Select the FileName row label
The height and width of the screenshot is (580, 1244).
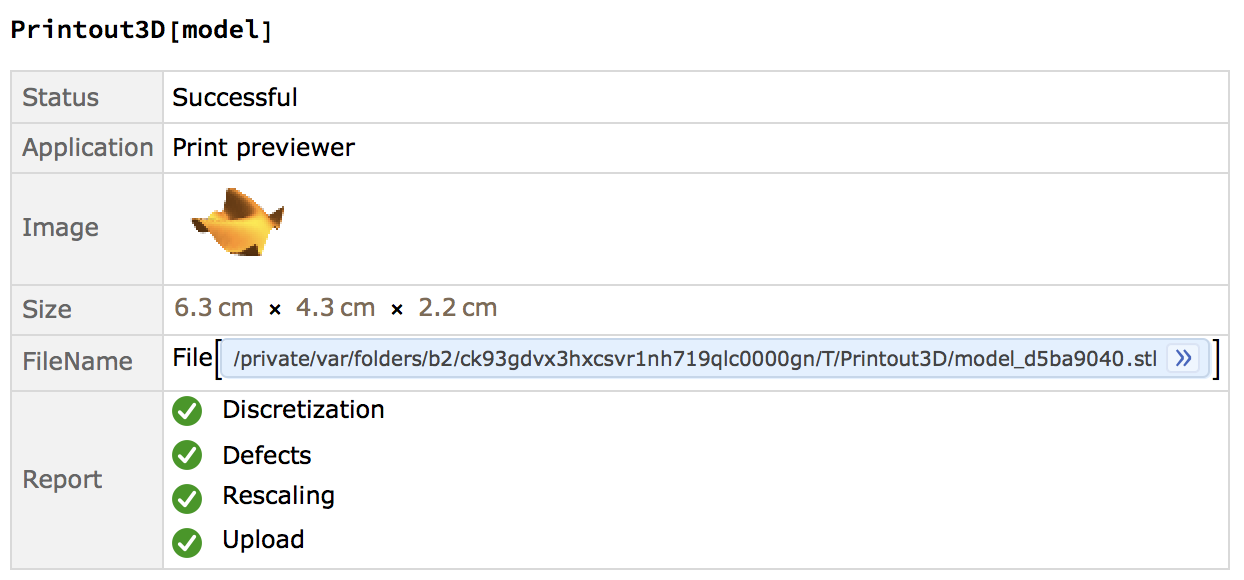(x=77, y=361)
